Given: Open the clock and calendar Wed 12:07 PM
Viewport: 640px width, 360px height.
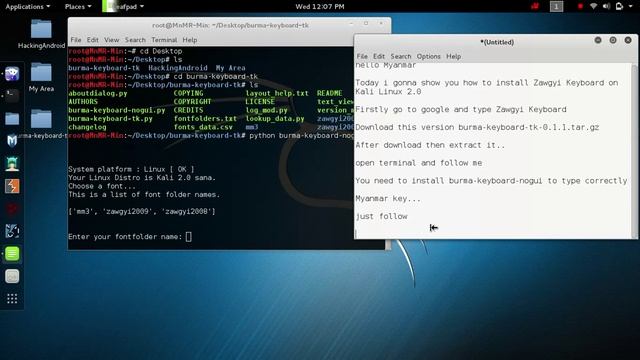Looking at the screenshot, I should pyautogui.click(x=320, y=7).
